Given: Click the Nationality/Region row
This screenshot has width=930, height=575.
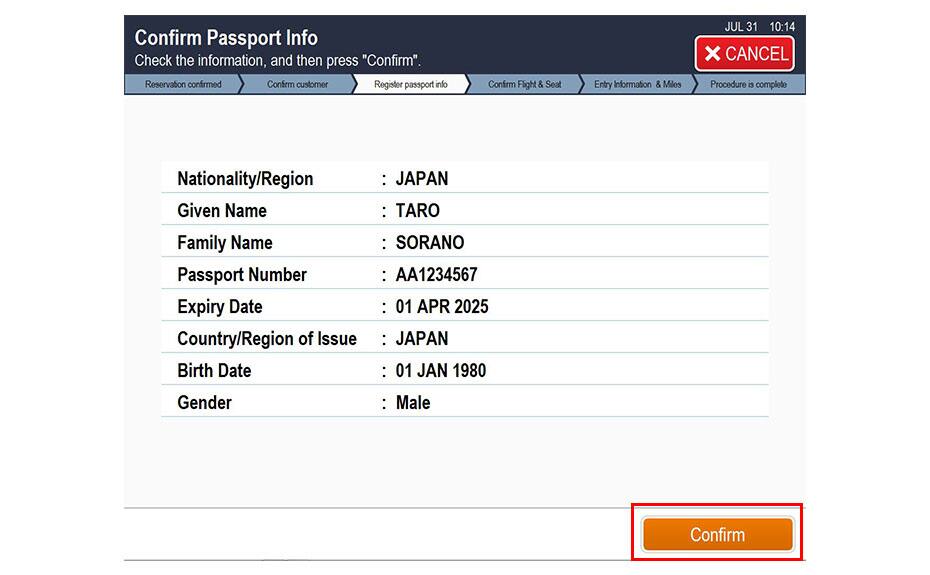Looking at the screenshot, I should pos(464,179).
